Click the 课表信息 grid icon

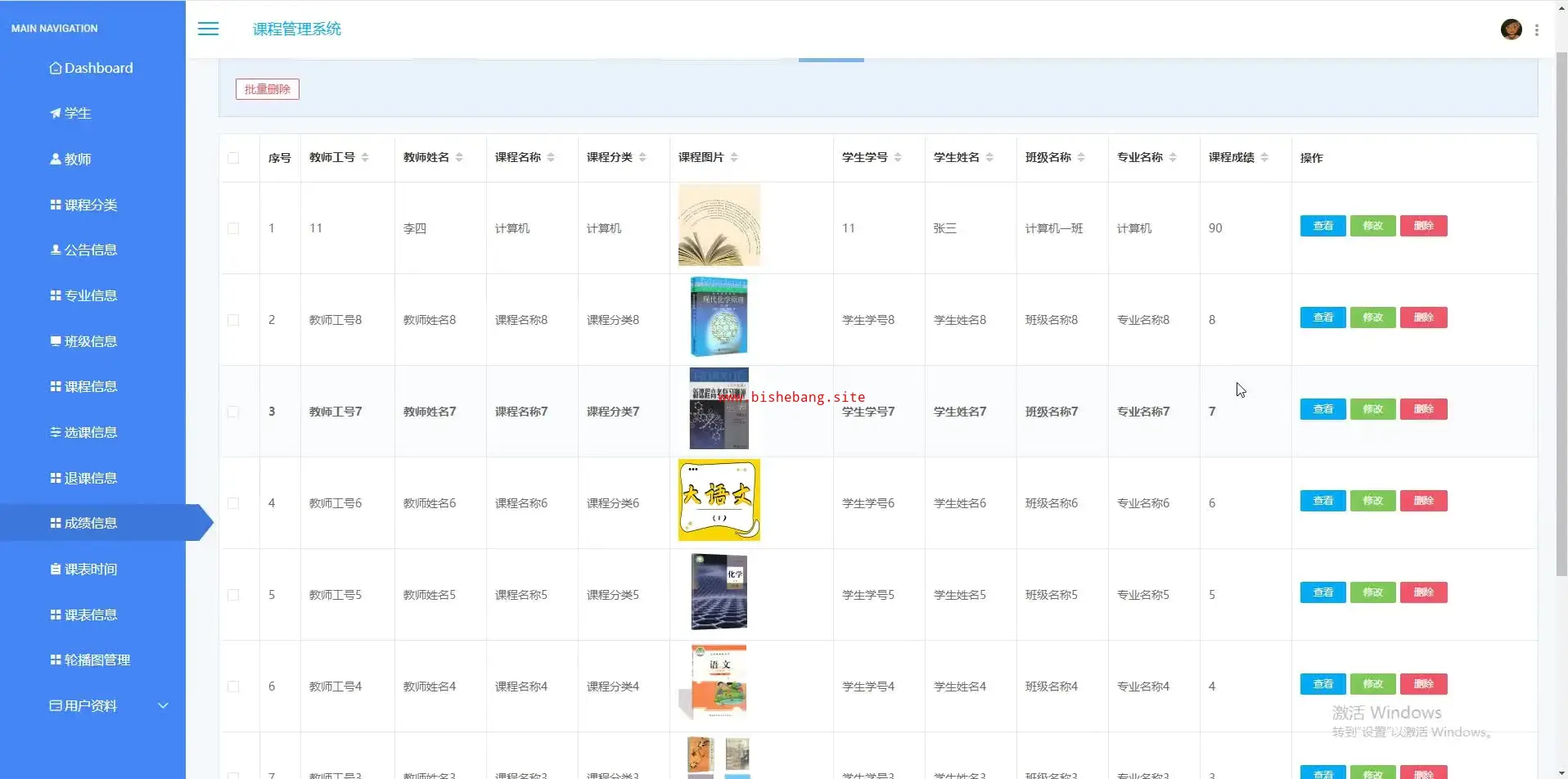(56, 615)
